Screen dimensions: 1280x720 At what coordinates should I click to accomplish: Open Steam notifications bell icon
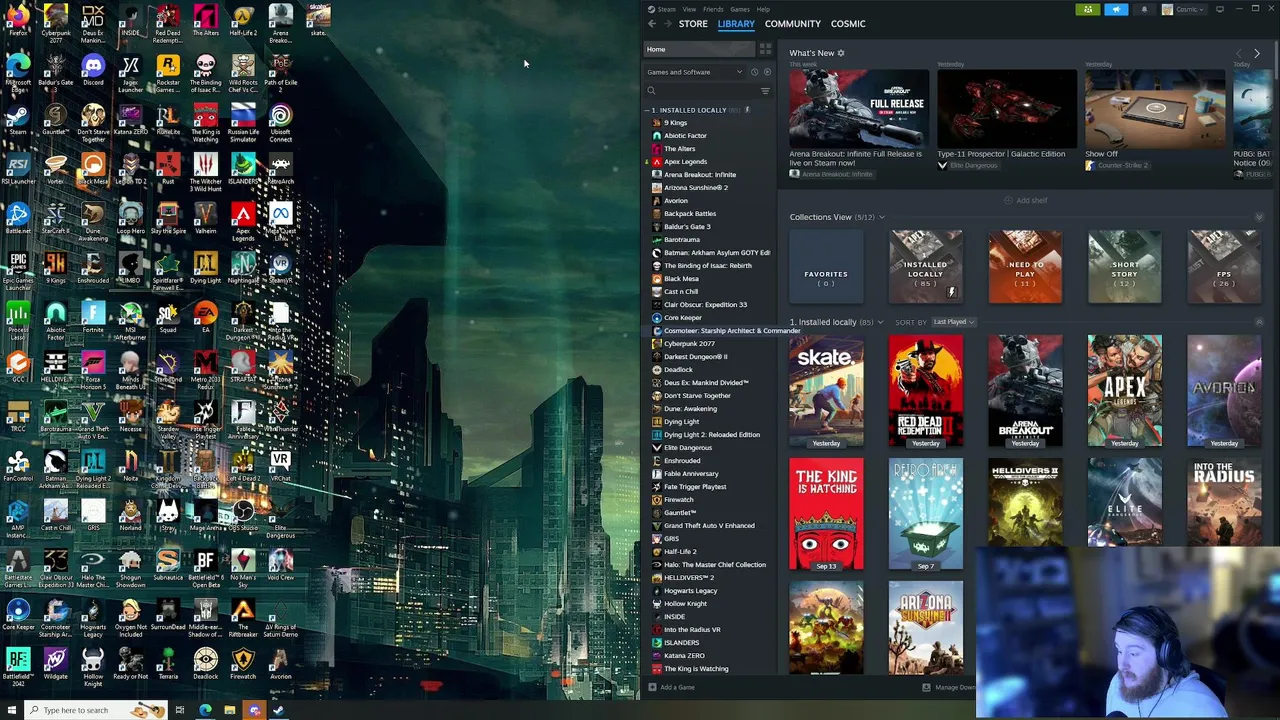point(1144,9)
